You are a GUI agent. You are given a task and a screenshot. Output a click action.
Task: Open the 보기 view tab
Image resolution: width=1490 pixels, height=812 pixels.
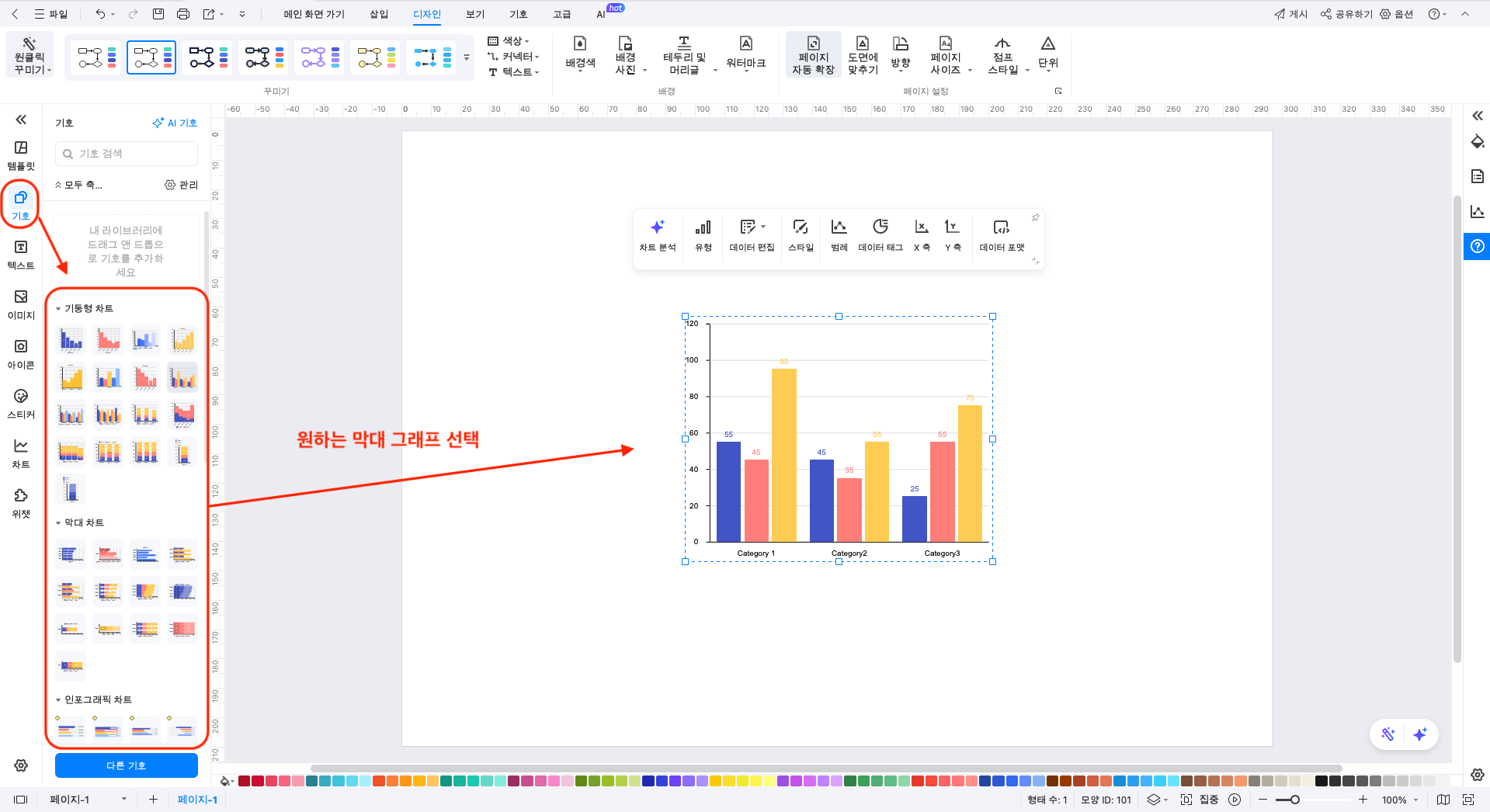pyautogui.click(x=475, y=14)
